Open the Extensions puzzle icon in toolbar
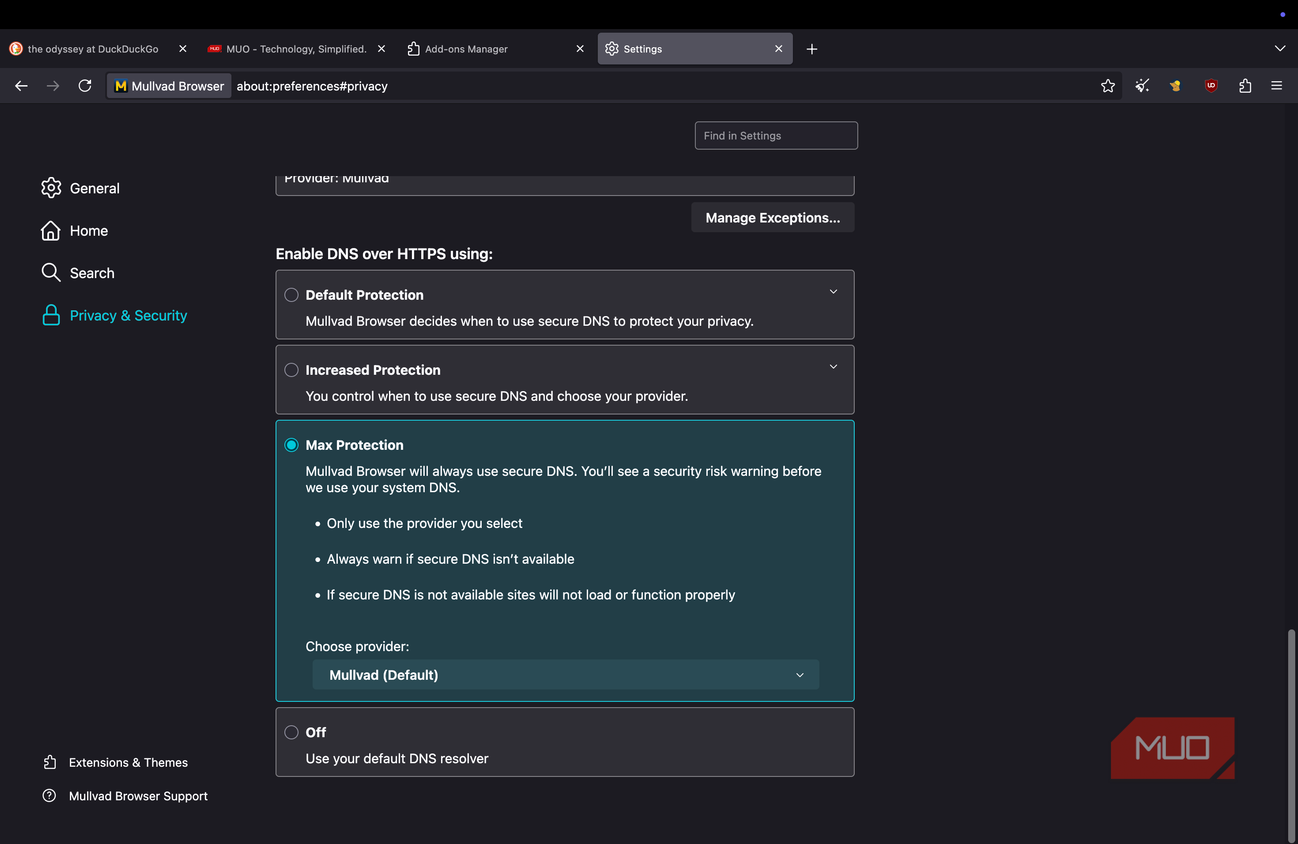 click(1245, 86)
